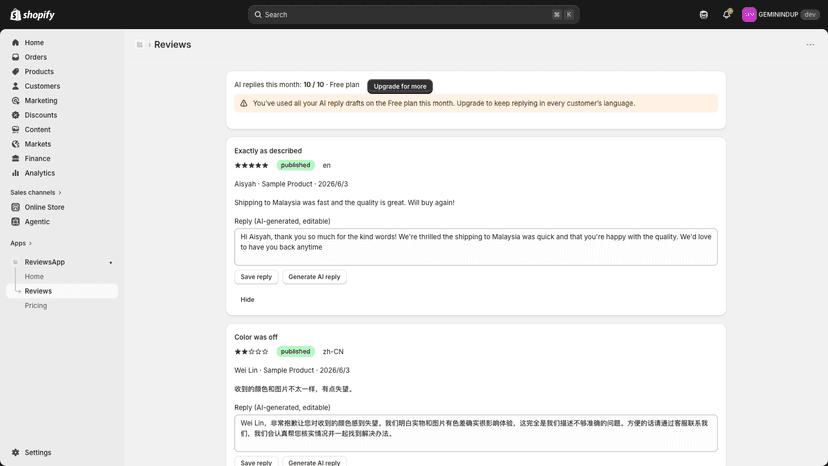This screenshot has height=466, width=828.
Task: Click the Shopify logo
Action: [32, 15]
